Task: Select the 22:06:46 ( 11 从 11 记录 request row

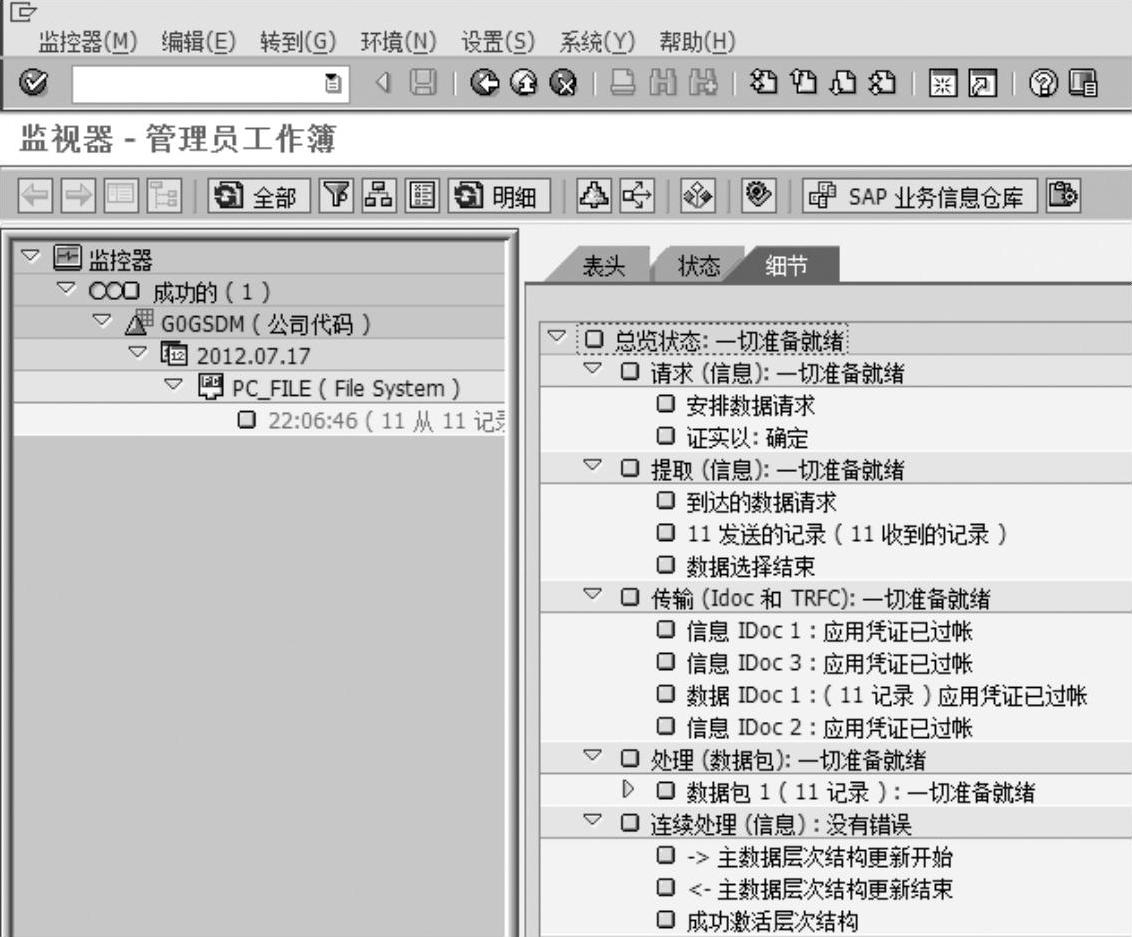Action: pos(258,420)
